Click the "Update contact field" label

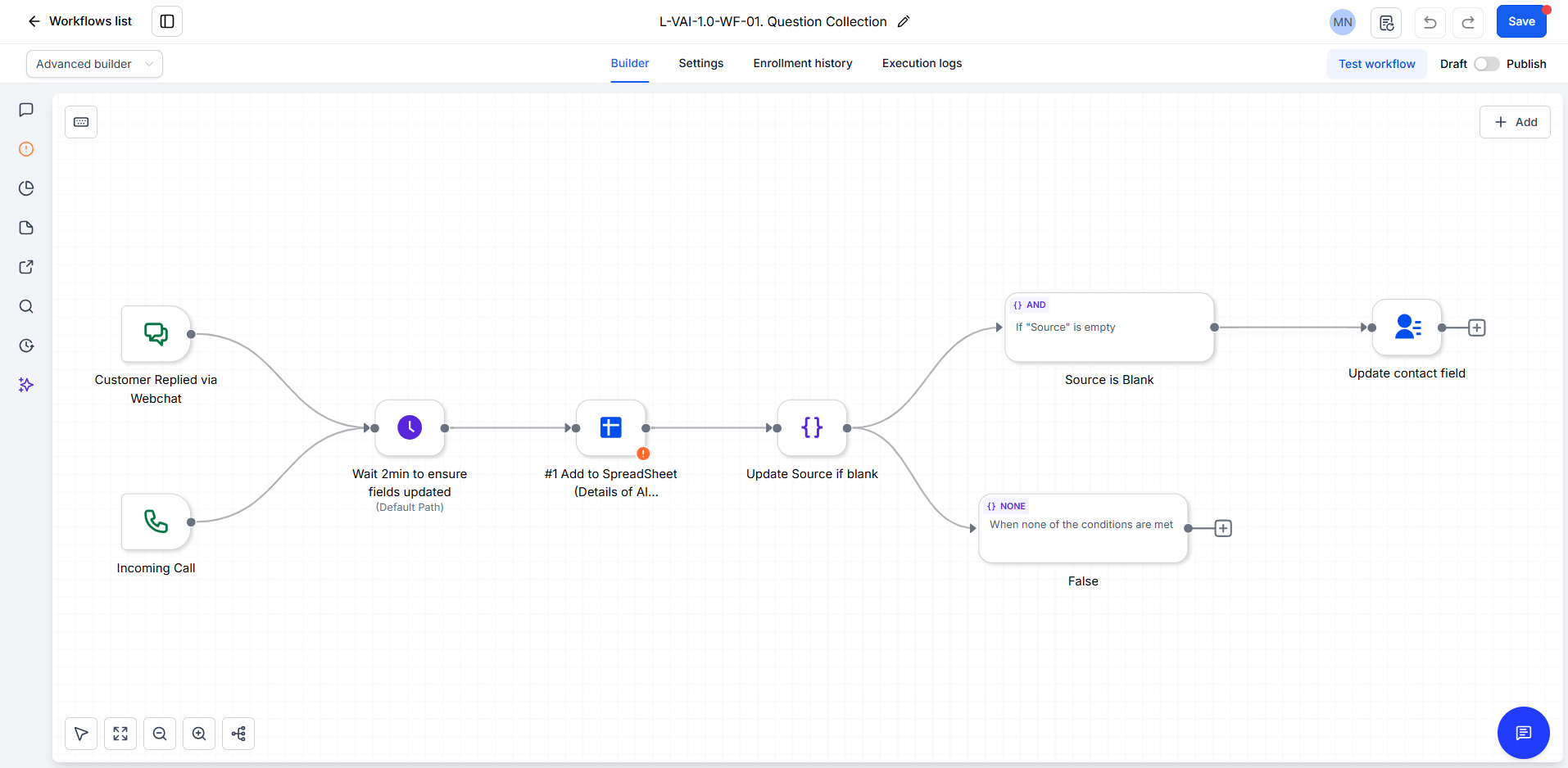click(x=1407, y=373)
